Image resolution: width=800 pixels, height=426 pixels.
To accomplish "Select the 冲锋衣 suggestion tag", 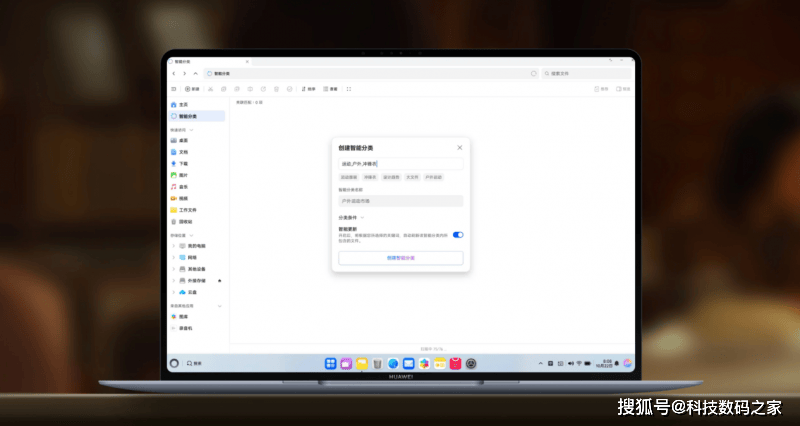I will (x=370, y=177).
